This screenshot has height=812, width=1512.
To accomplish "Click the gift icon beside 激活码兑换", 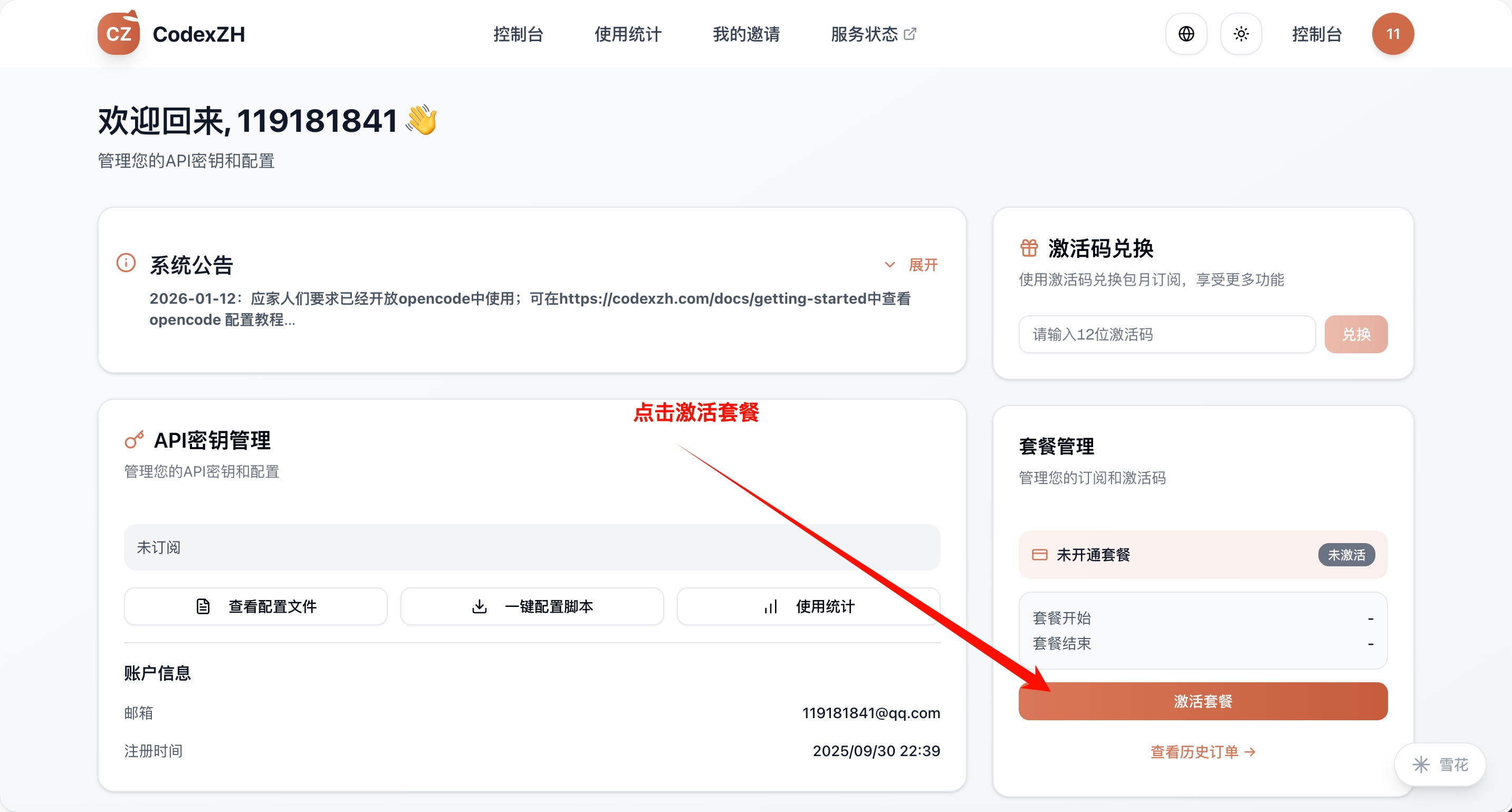I will coord(1028,248).
